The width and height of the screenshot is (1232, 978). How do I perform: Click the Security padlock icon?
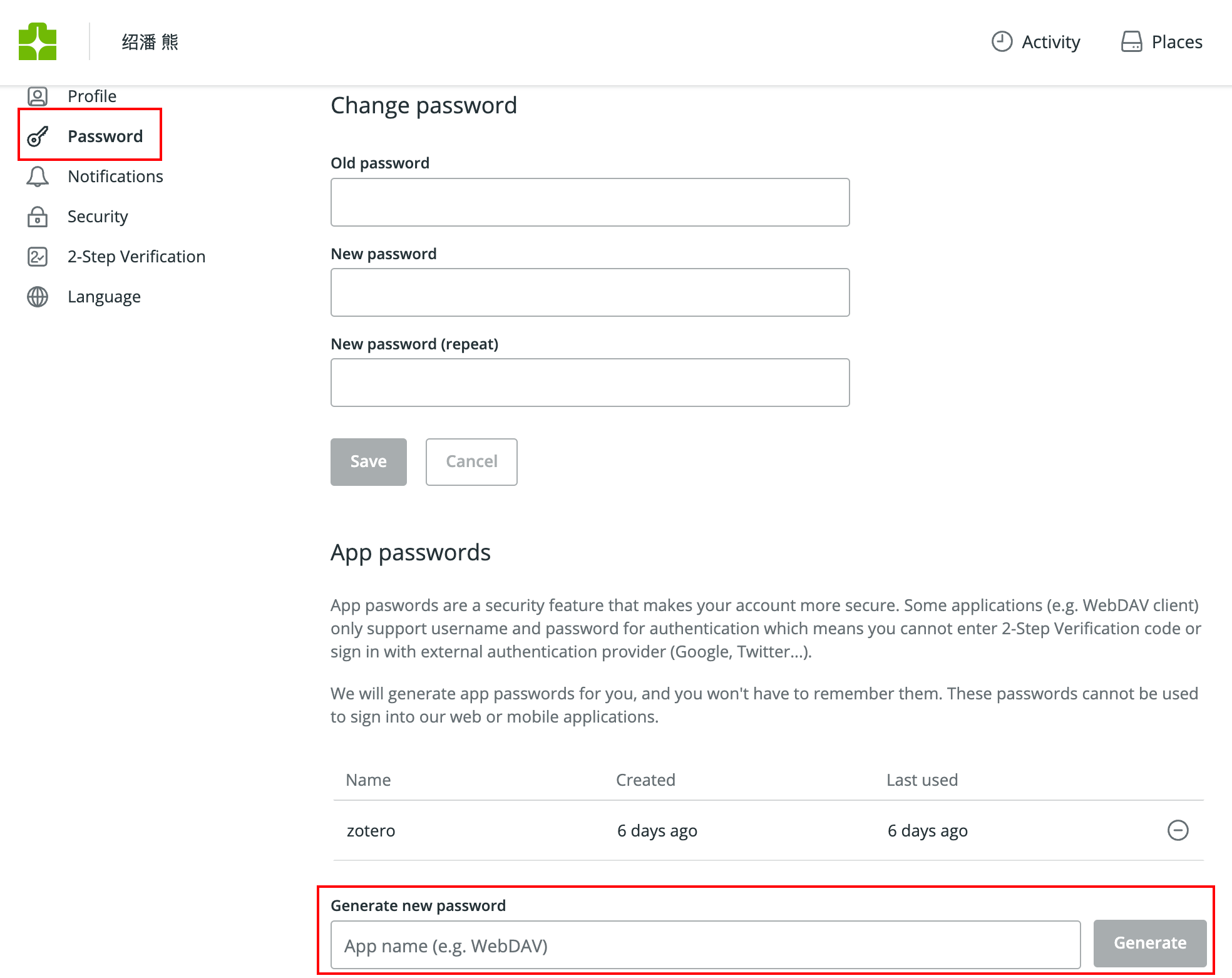click(x=38, y=217)
